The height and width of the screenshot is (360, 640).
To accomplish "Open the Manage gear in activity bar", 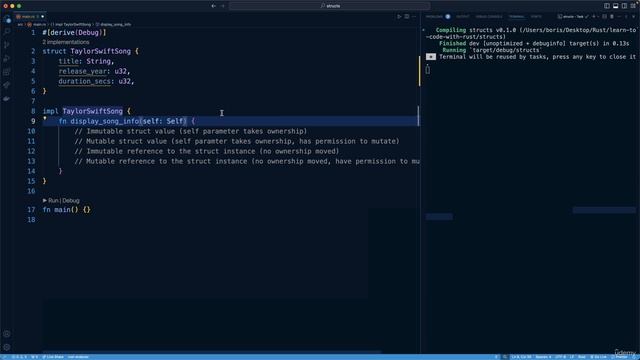I will [x=7, y=347].
